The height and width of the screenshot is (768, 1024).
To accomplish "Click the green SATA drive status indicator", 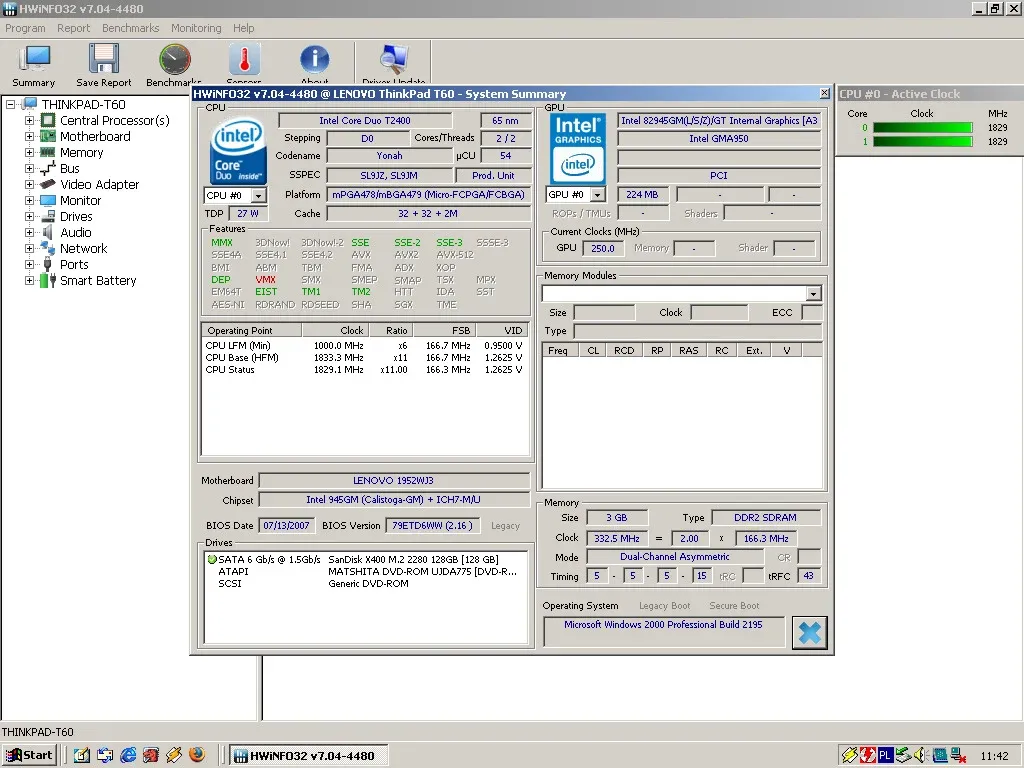I will [x=212, y=560].
